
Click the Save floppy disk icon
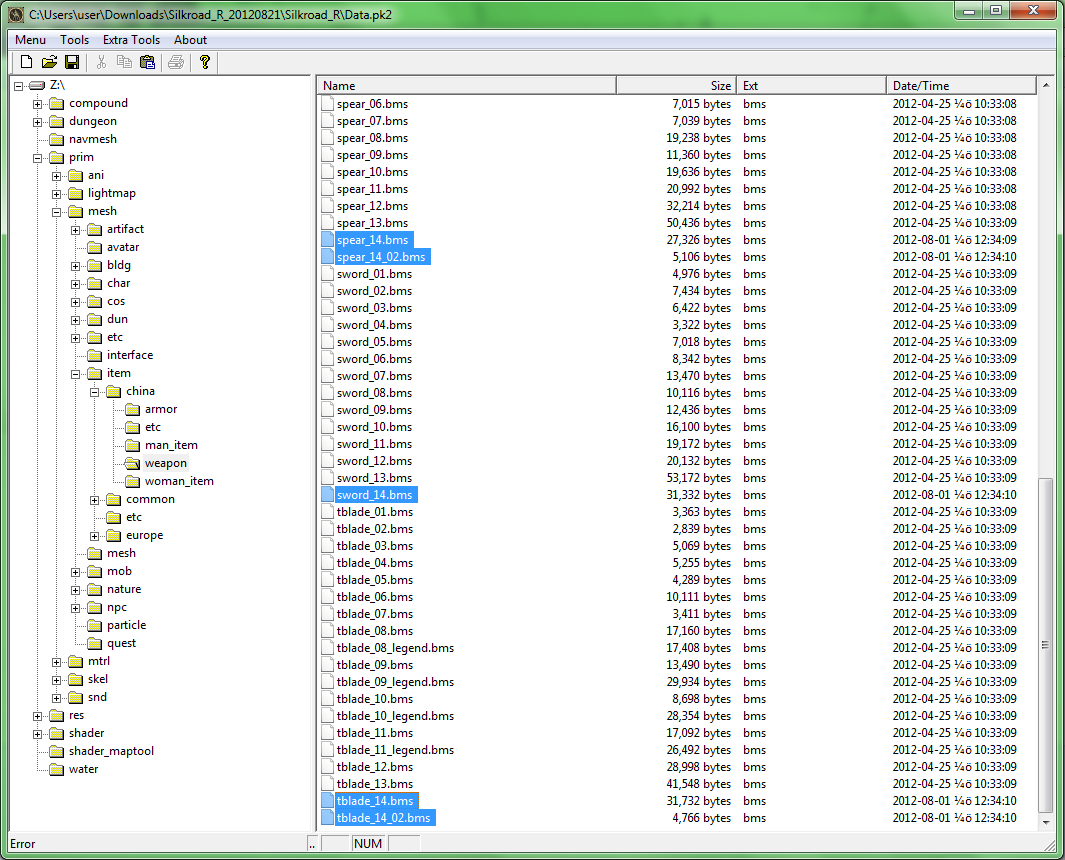(72, 62)
